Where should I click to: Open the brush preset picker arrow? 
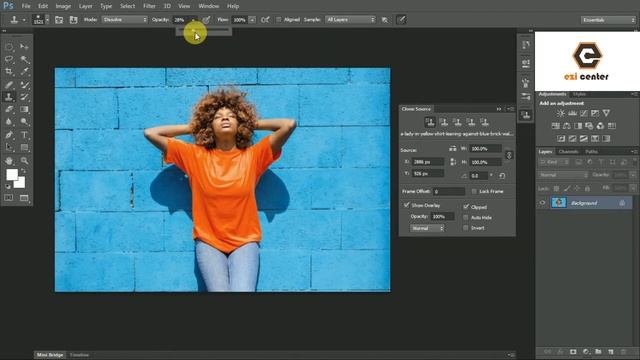click(47, 20)
